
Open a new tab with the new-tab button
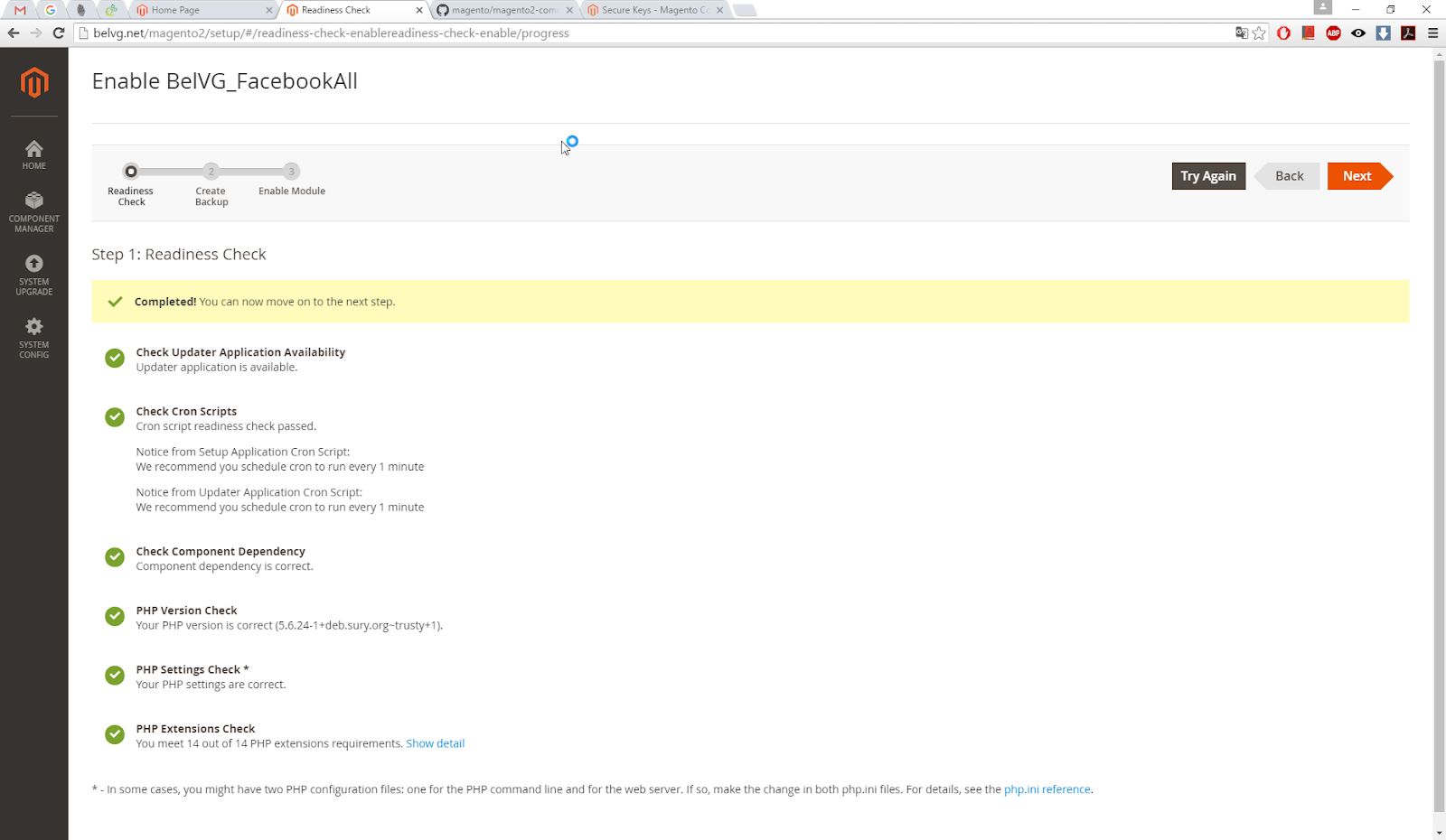[x=745, y=10]
